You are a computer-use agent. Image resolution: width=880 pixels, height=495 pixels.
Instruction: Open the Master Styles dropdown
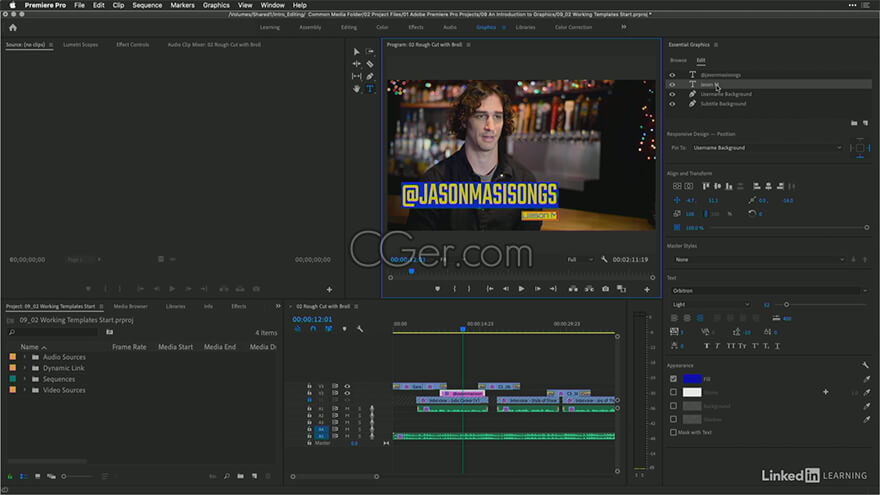click(759, 259)
